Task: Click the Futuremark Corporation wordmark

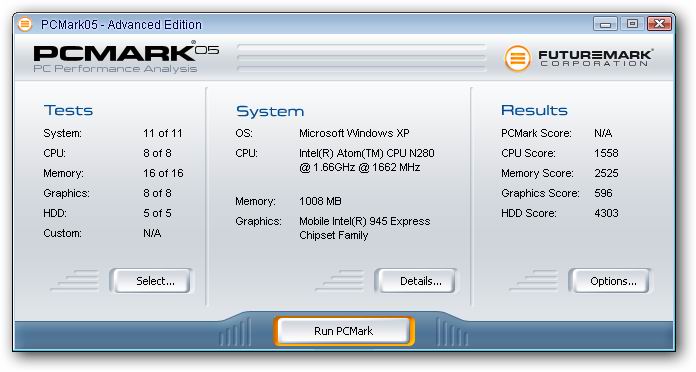Action: point(596,58)
